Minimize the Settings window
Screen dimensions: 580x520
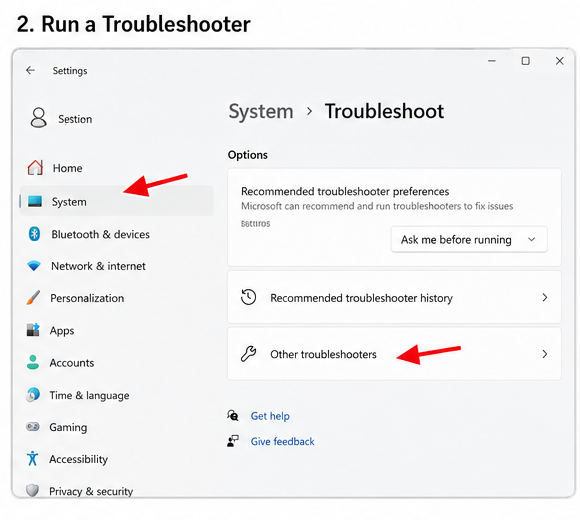coord(492,61)
